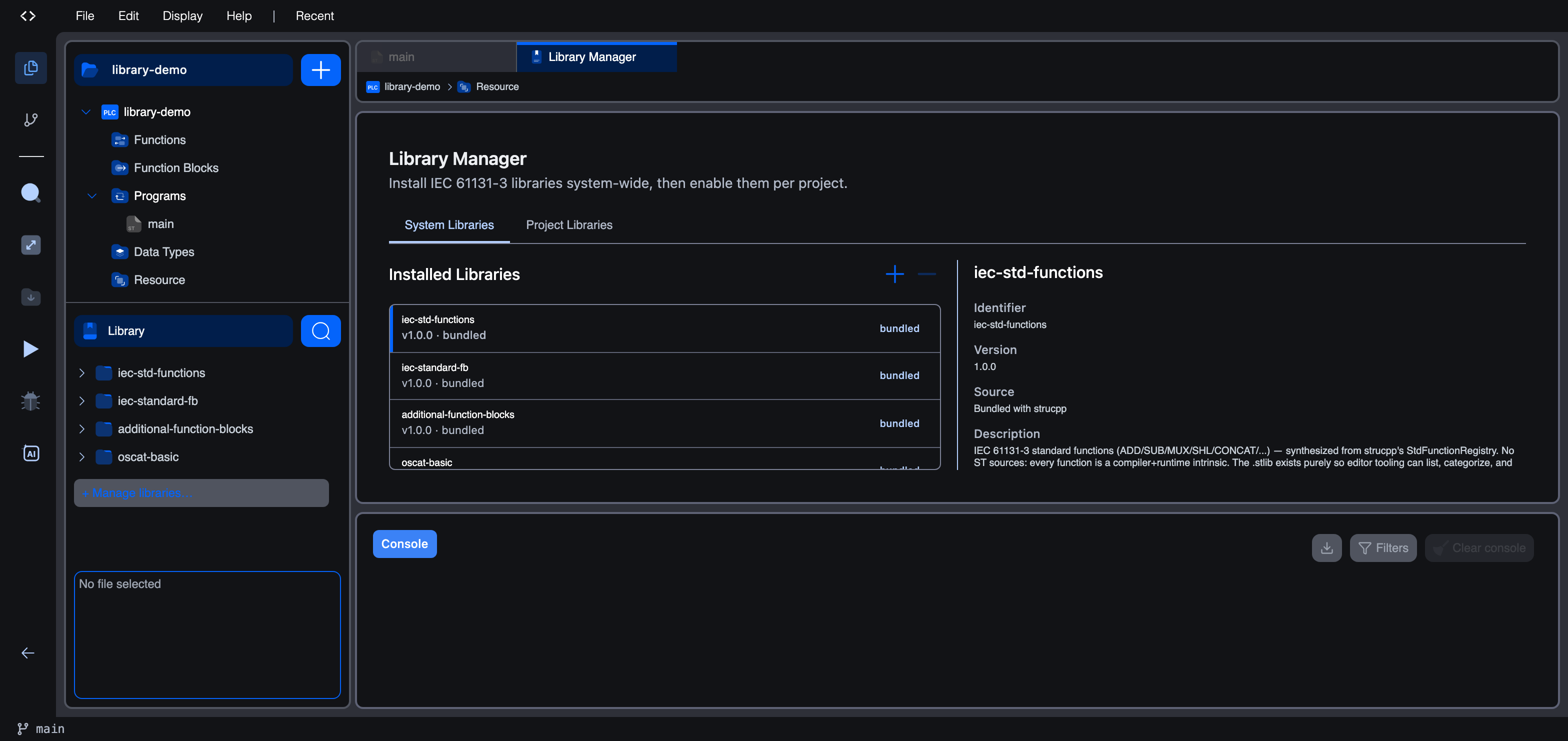The width and height of the screenshot is (1568, 741).
Task: Click the expand arrows sidebar icon
Action: pos(30,245)
